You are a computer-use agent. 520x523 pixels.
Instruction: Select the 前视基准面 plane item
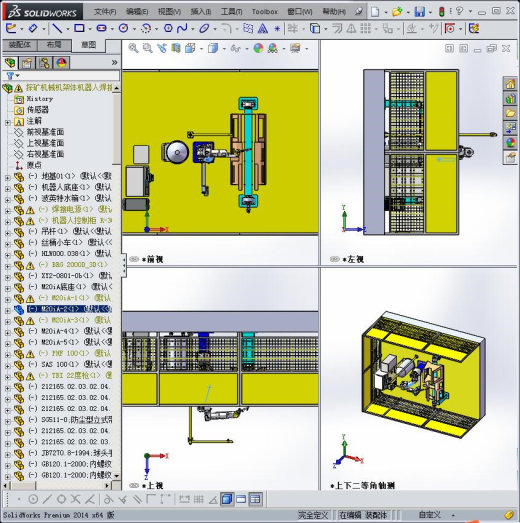45,132
